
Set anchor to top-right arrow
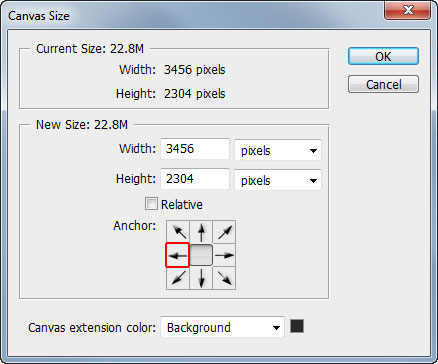pyautogui.click(x=224, y=232)
